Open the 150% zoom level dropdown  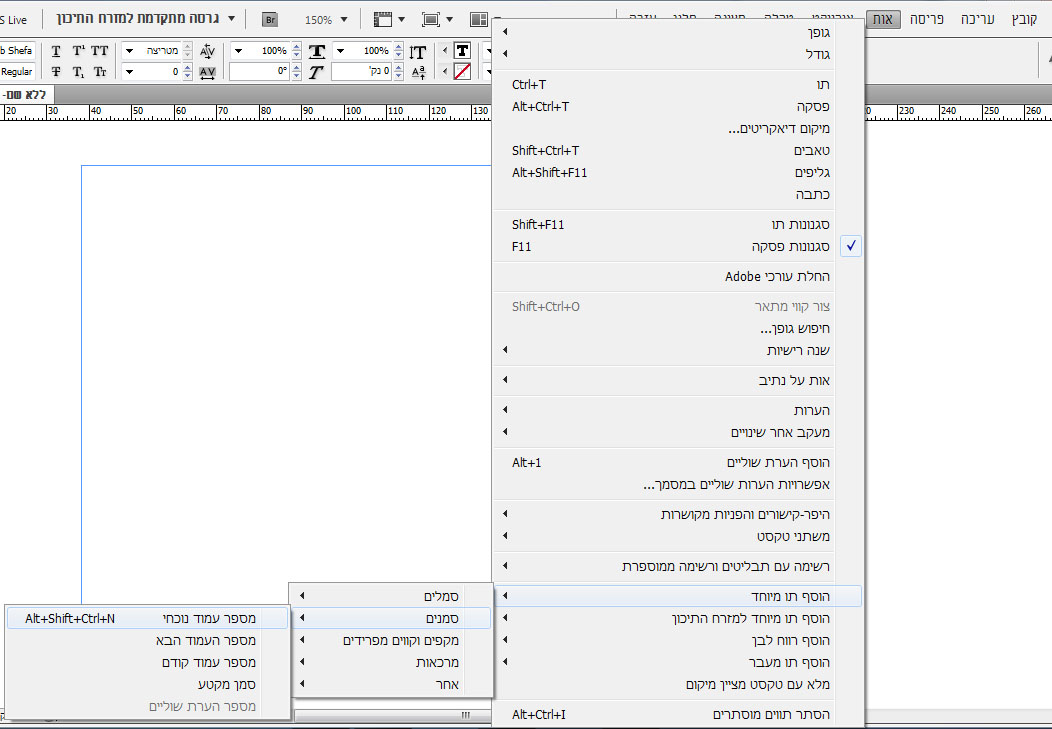pos(346,19)
